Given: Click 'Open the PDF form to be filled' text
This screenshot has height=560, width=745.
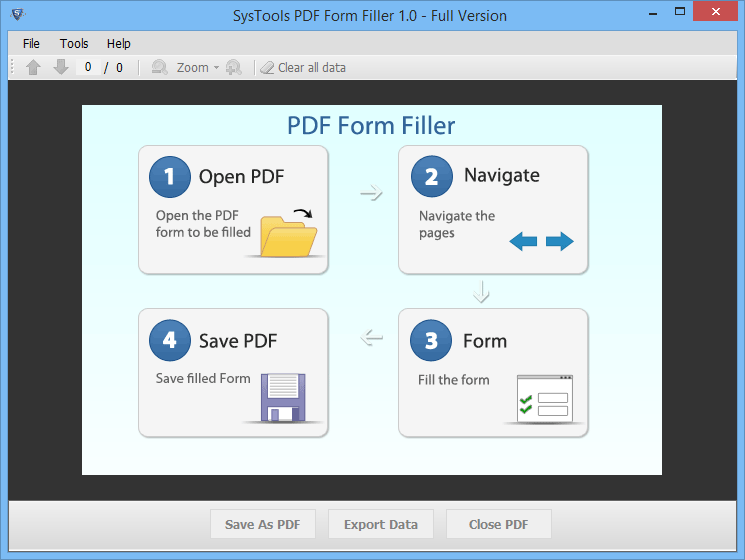Looking at the screenshot, I should tap(203, 224).
